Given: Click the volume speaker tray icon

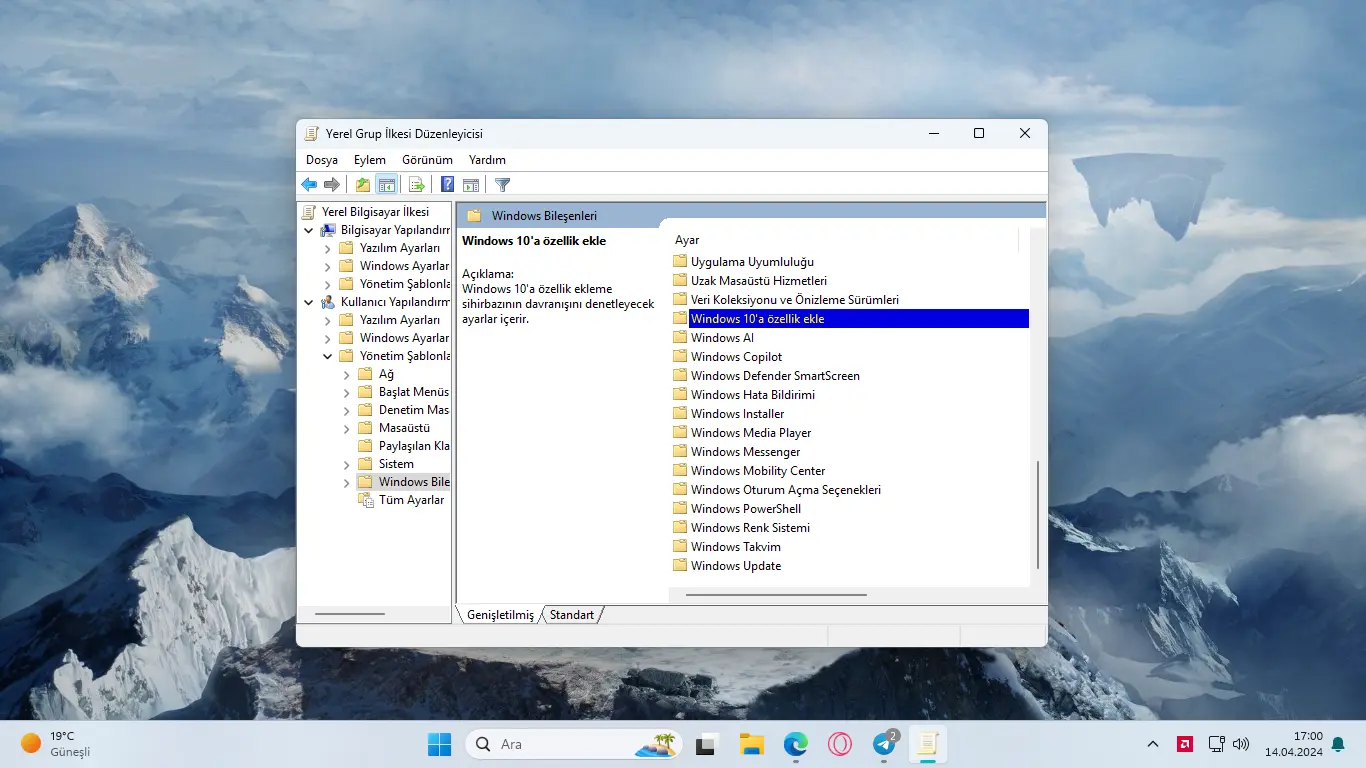Looking at the screenshot, I should [1241, 744].
